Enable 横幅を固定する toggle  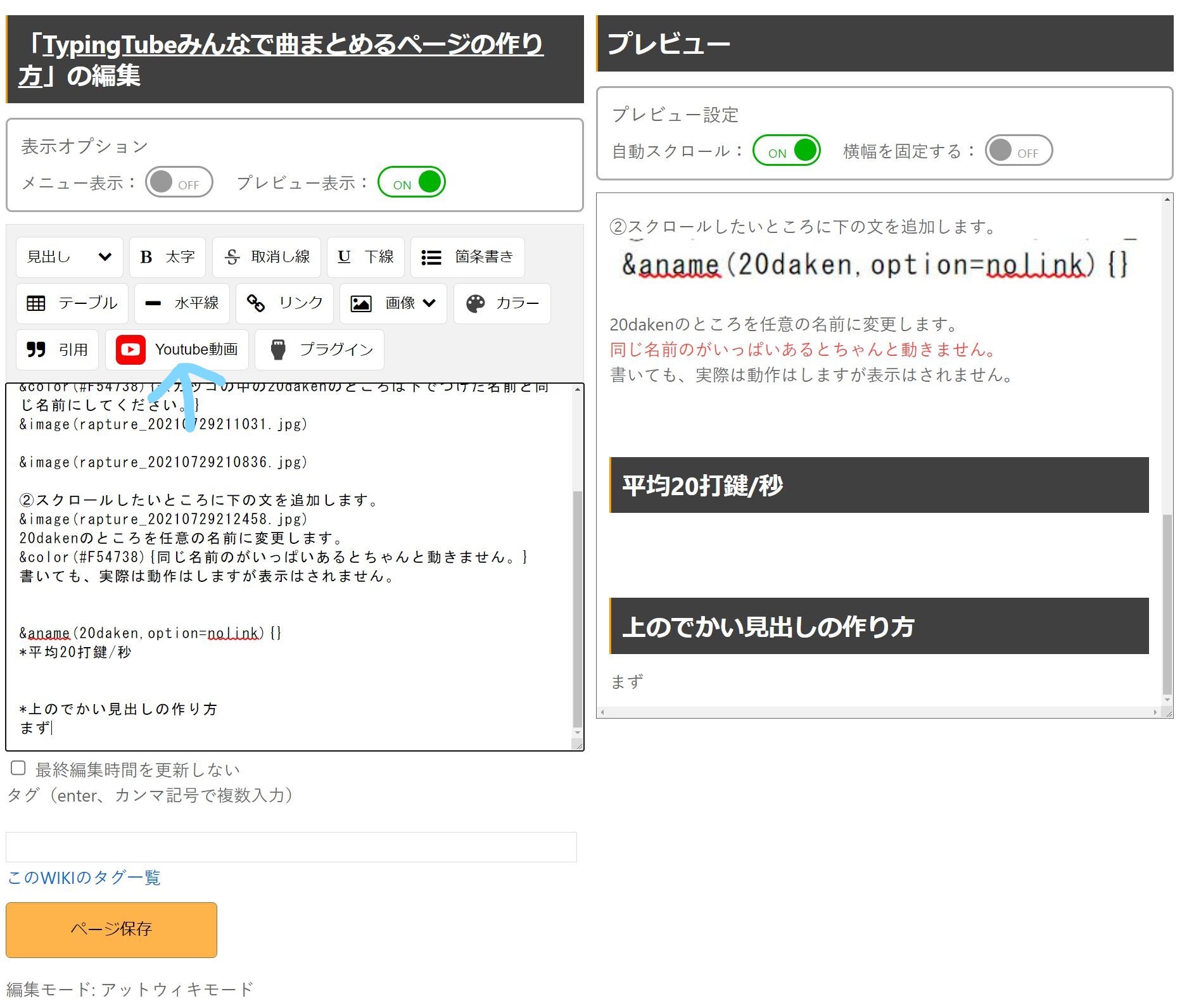click(x=1019, y=151)
